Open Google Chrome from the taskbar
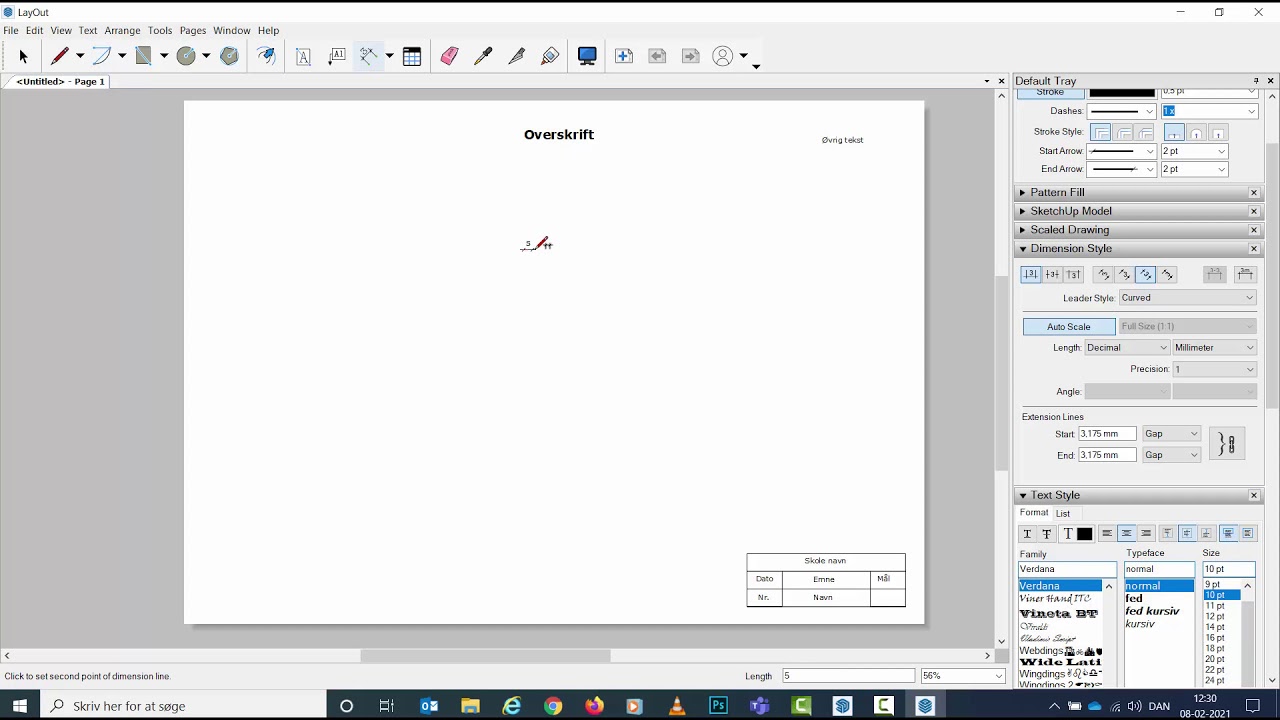The width and height of the screenshot is (1280, 720). point(553,706)
